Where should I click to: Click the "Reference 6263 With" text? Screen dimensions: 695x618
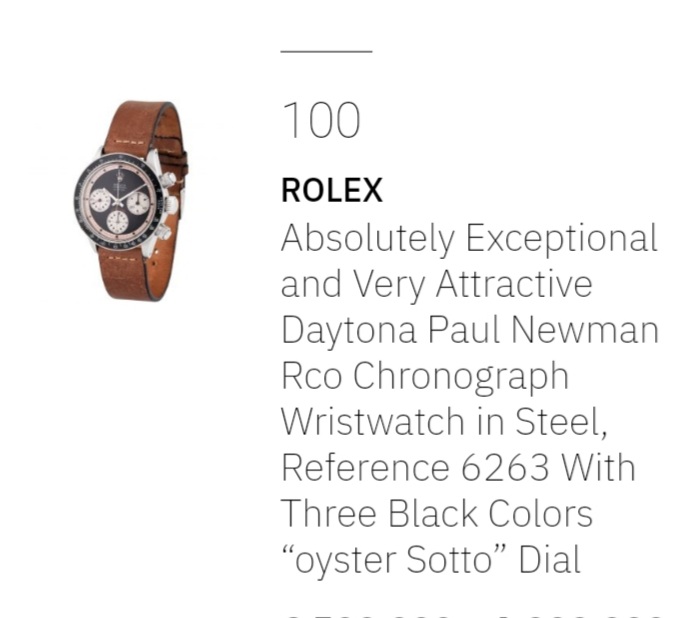[x=458, y=467]
